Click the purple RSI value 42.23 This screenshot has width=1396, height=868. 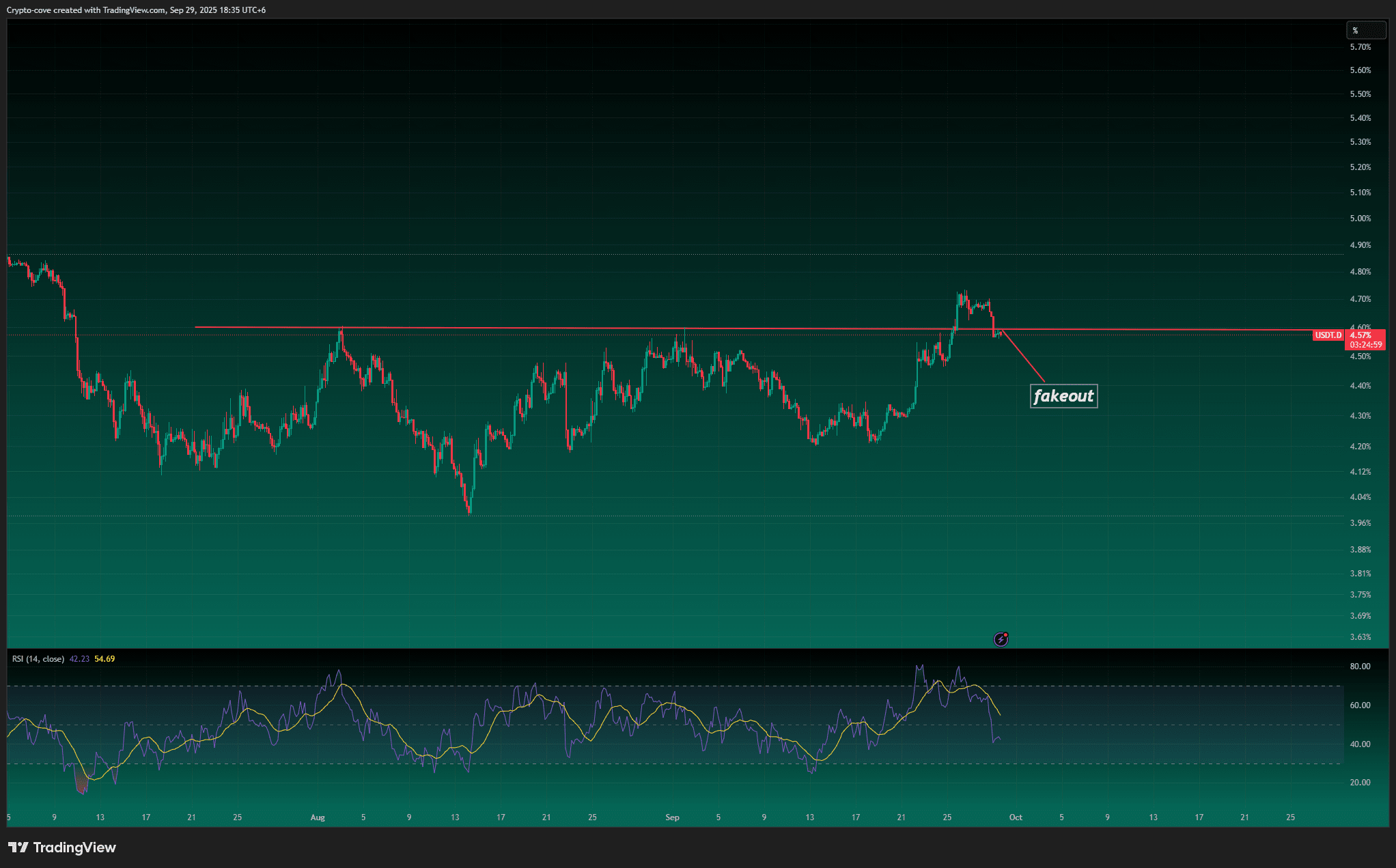79,659
